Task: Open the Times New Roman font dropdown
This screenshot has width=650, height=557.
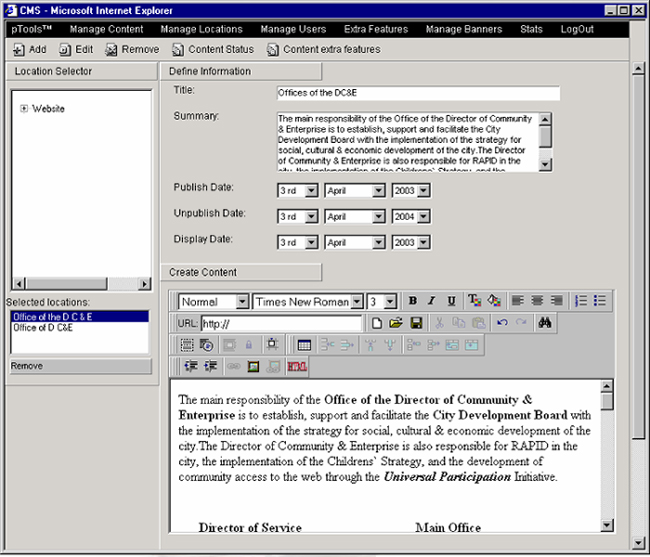Action: (357, 301)
